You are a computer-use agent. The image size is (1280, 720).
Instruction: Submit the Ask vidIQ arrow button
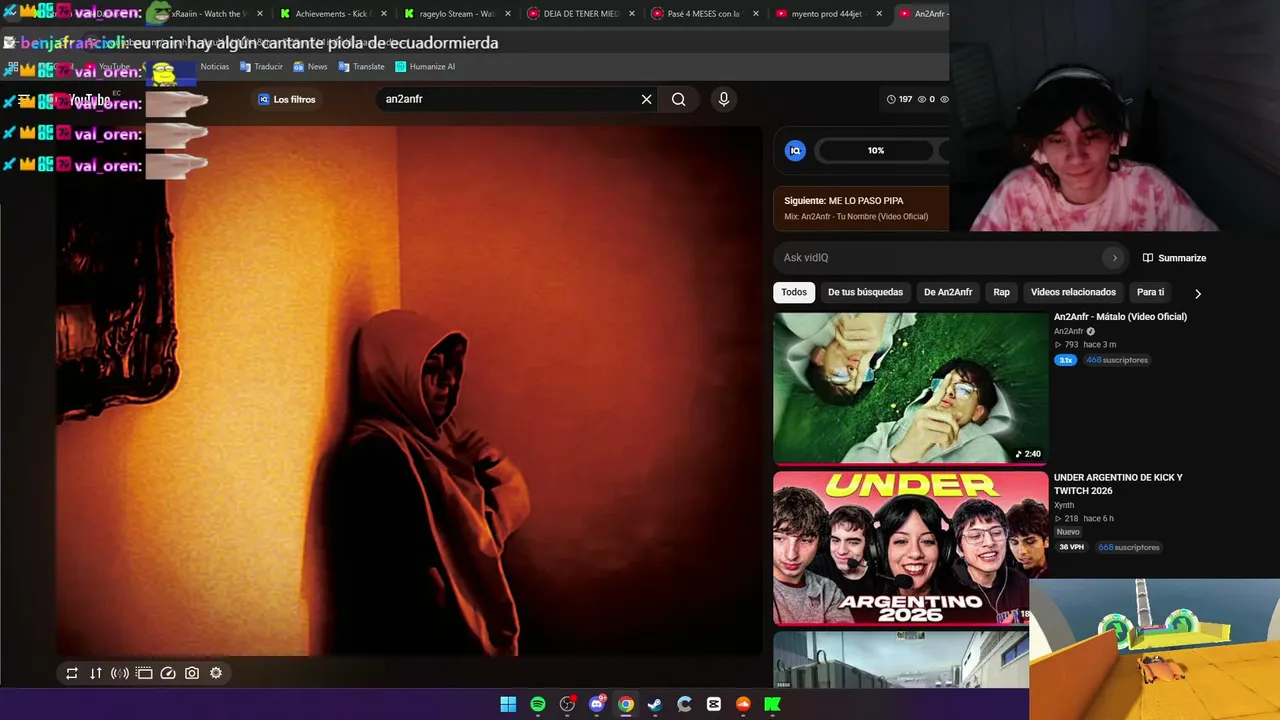point(1114,258)
